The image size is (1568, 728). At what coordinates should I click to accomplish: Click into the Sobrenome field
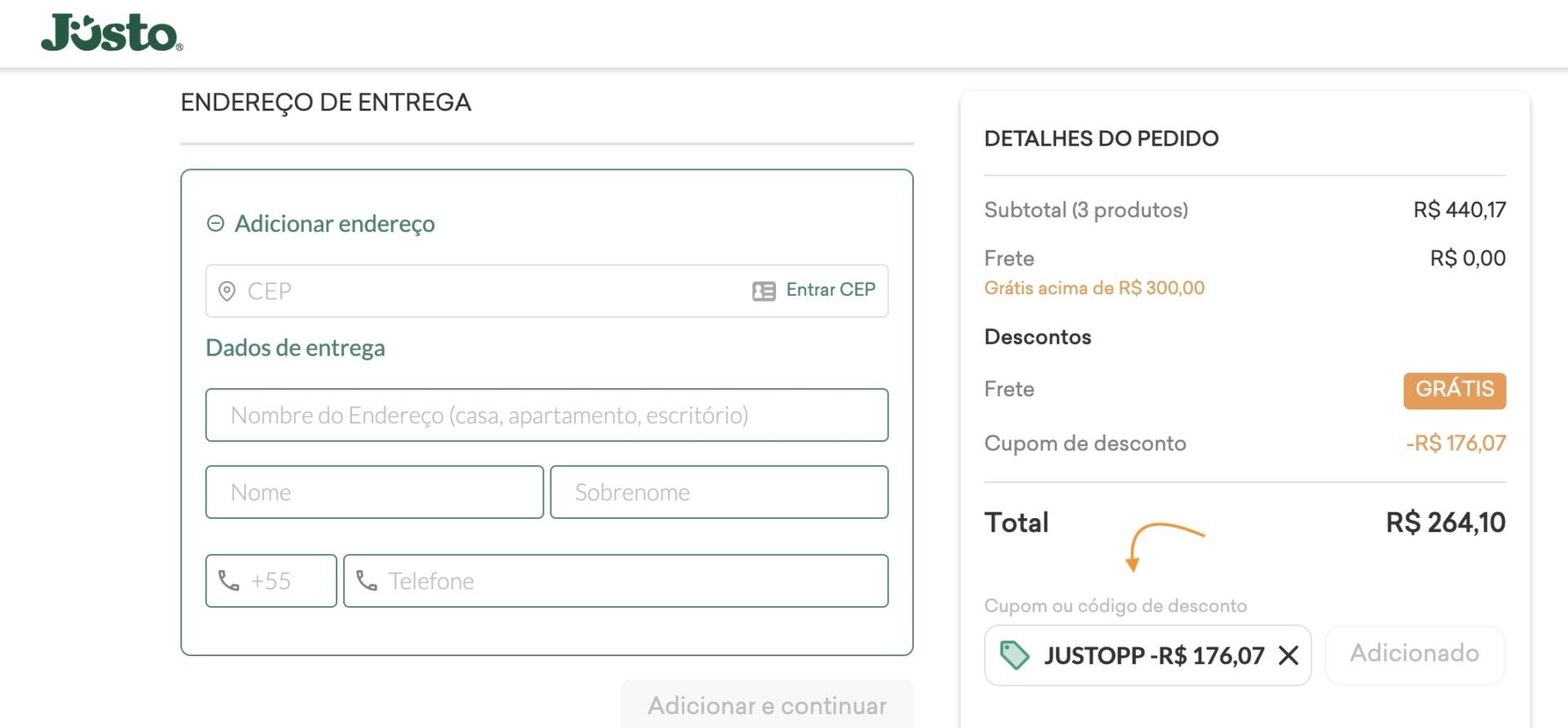(719, 492)
